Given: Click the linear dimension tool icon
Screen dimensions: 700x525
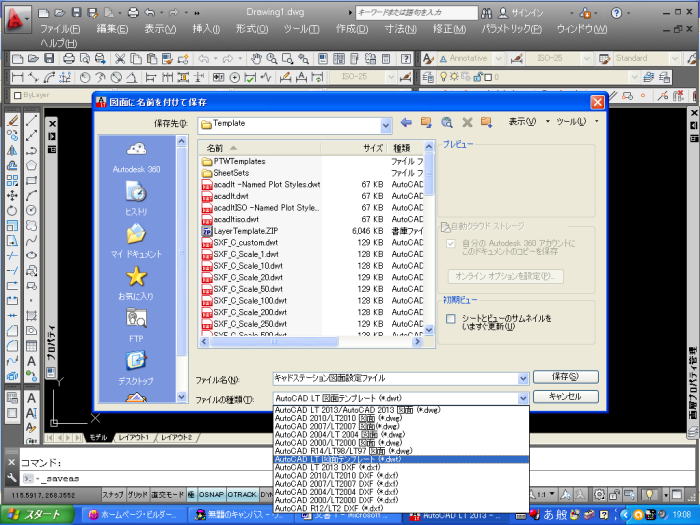Looking at the screenshot, I should click(17, 78).
